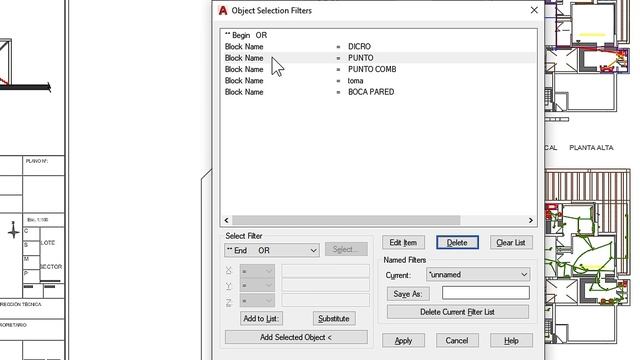Viewport: 640px width, 360px height.
Task: Select the PUNTO COMB row
Action: 378,69
